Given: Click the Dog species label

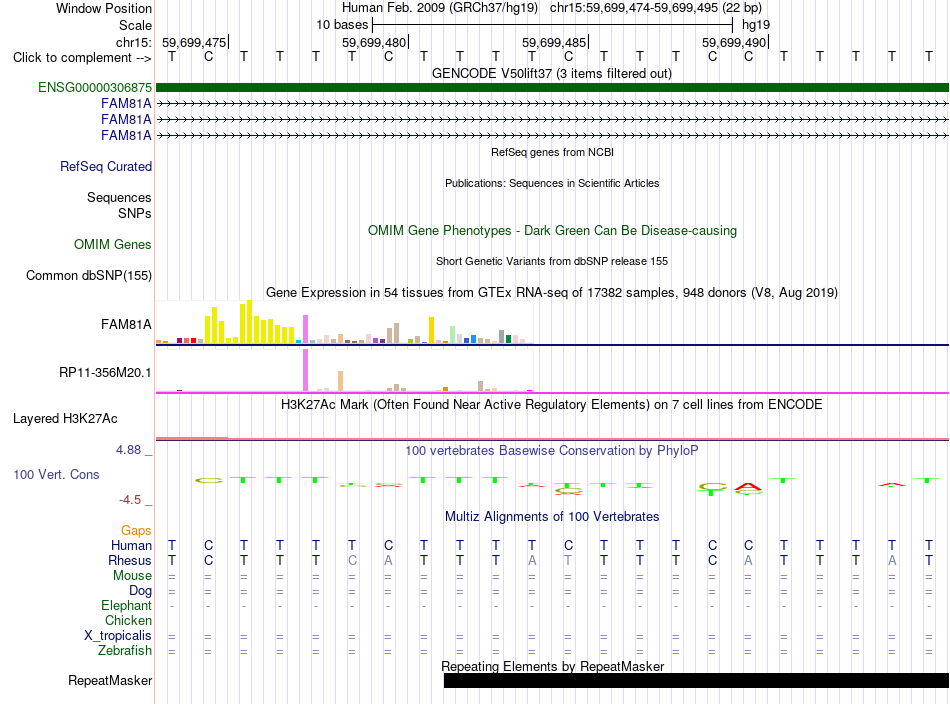Looking at the screenshot, I should [141, 591].
